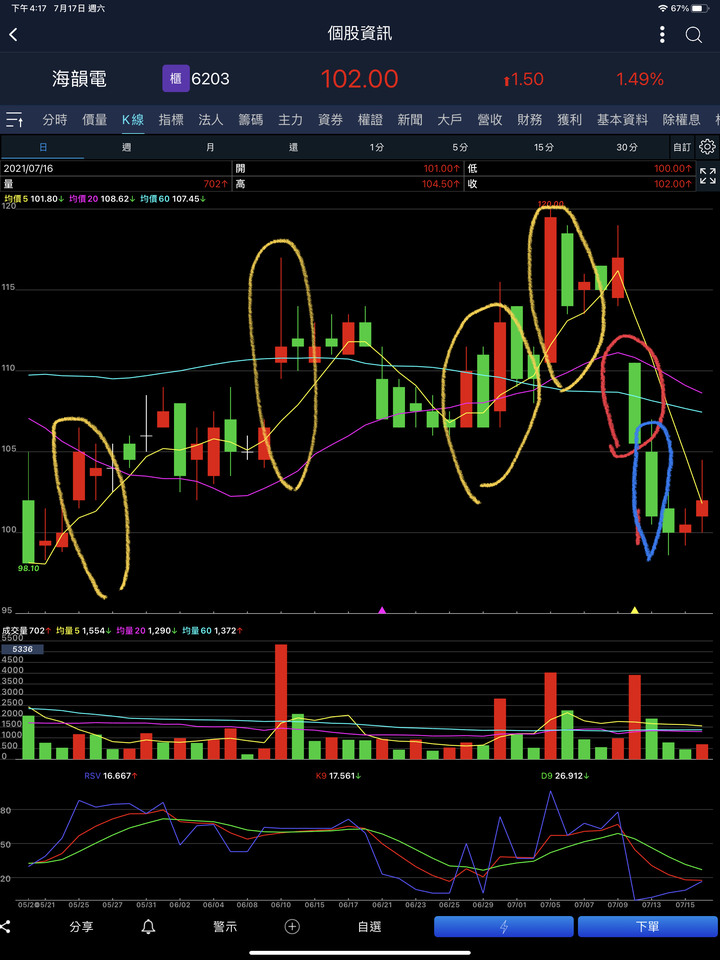The image size is (720, 960).
Task: Open the 資券 tab
Action: 330,119
